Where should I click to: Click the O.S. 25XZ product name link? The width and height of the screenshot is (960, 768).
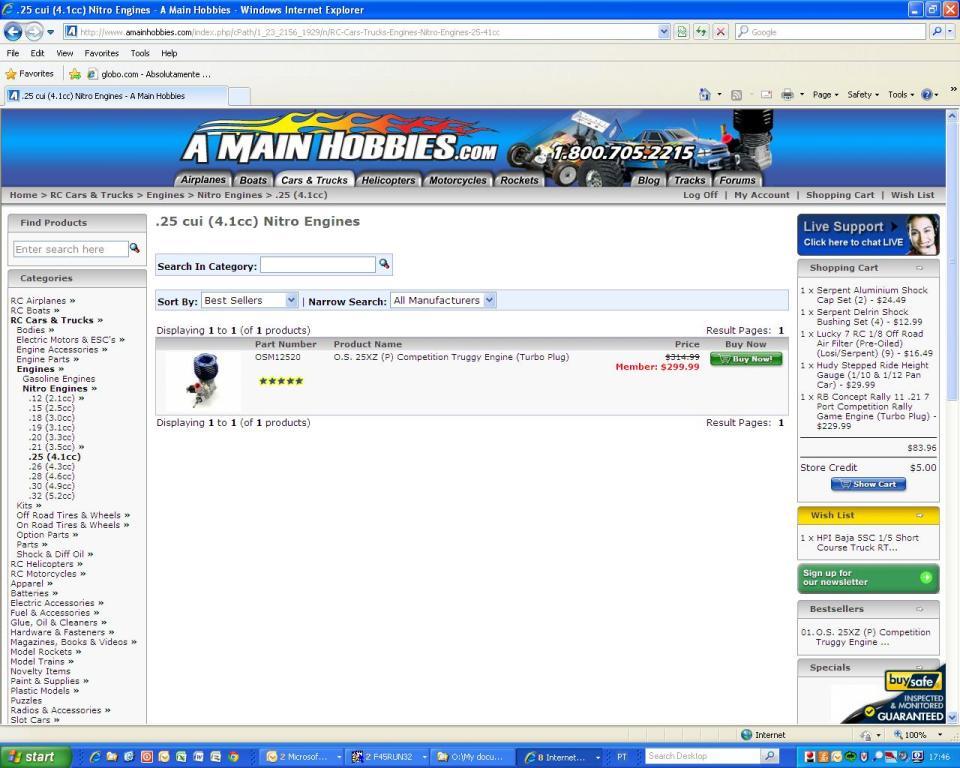coord(451,357)
